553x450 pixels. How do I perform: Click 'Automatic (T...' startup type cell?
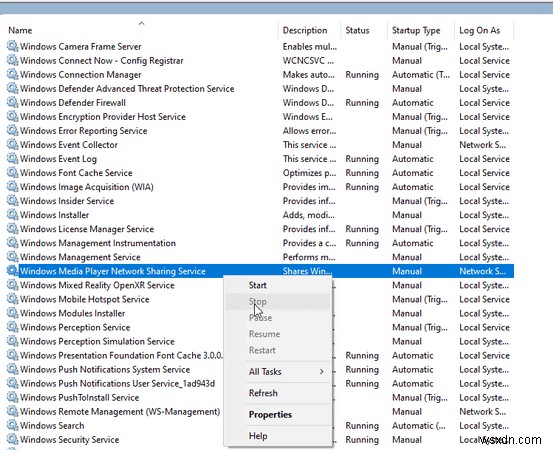[421, 75]
